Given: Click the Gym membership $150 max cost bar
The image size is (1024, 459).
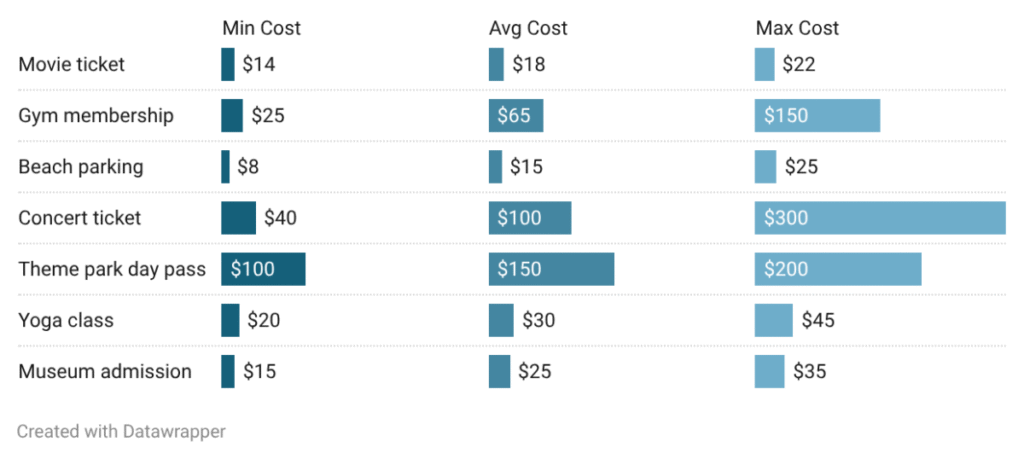Looking at the screenshot, I should pyautogui.click(x=817, y=116).
